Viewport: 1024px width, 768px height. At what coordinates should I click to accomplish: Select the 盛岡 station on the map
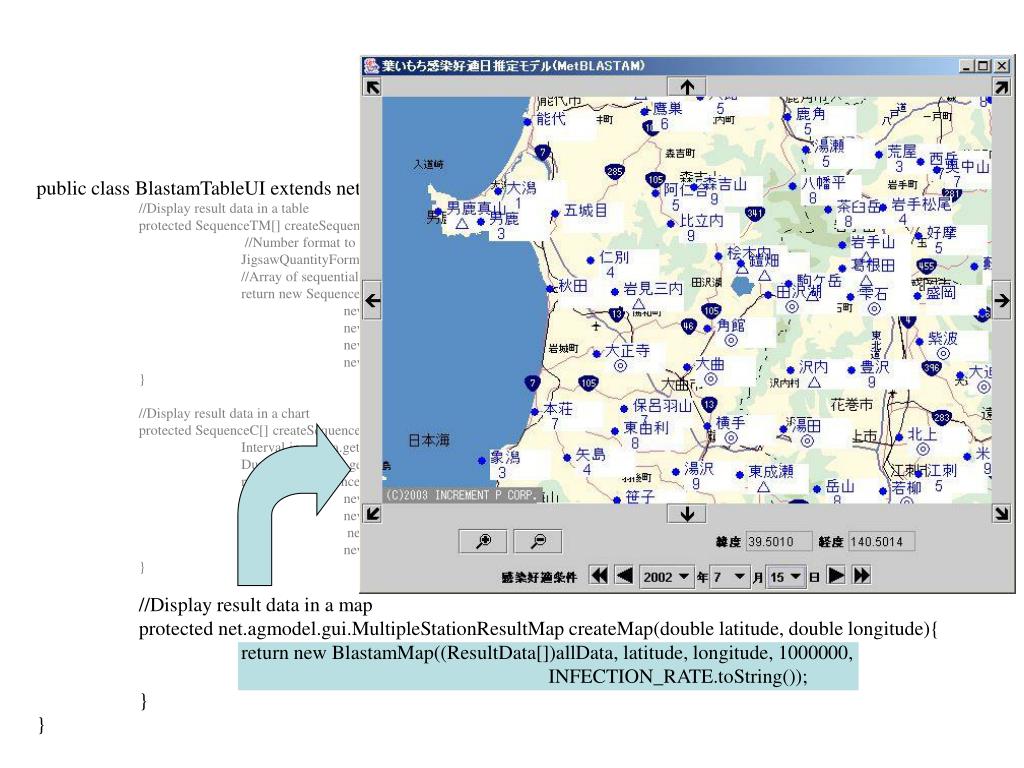tap(918, 295)
